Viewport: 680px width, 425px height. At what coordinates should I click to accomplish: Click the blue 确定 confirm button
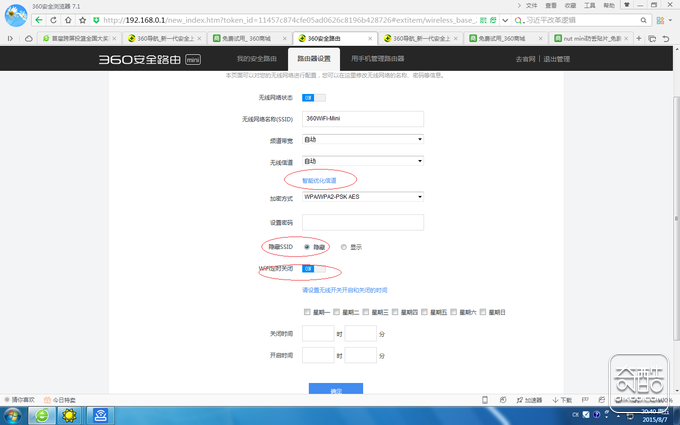tap(336, 389)
